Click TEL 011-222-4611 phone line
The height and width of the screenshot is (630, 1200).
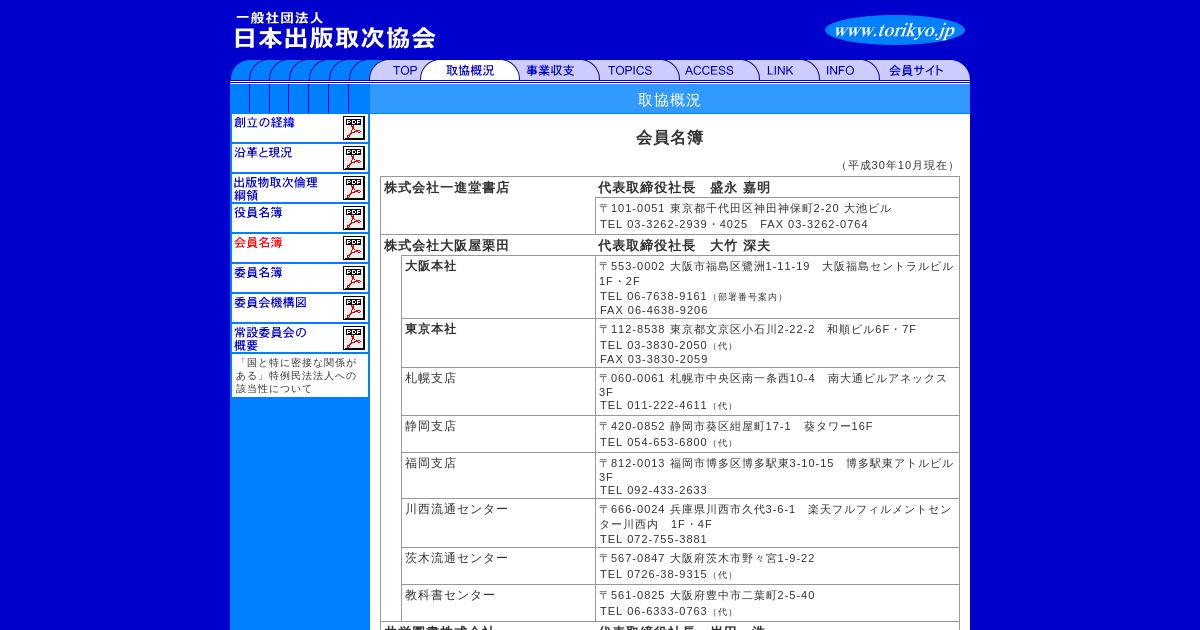[666, 406]
